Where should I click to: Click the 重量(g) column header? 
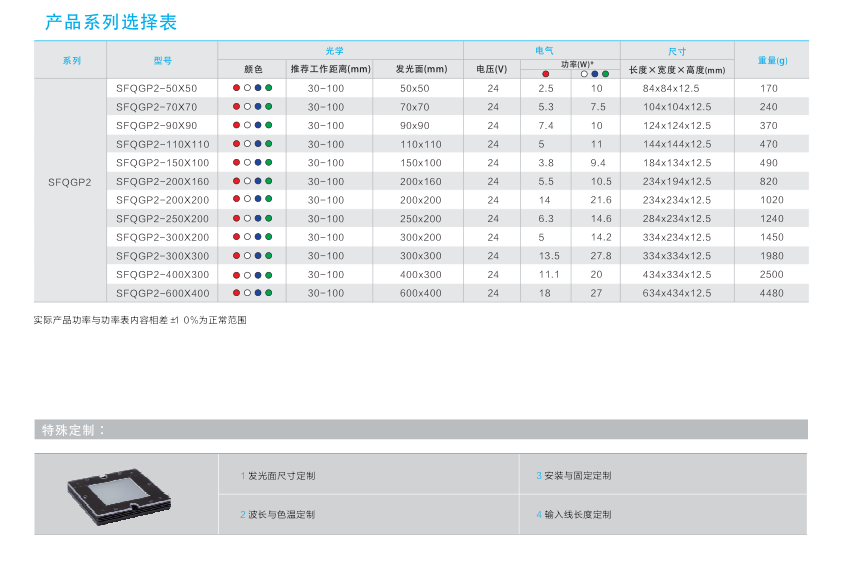coord(772,60)
